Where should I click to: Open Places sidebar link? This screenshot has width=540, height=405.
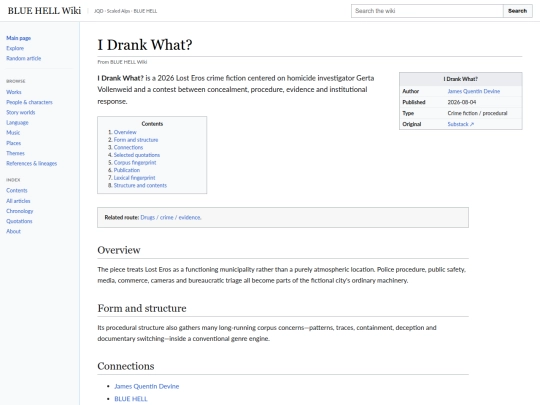pyautogui.click(x=13, y=143)
